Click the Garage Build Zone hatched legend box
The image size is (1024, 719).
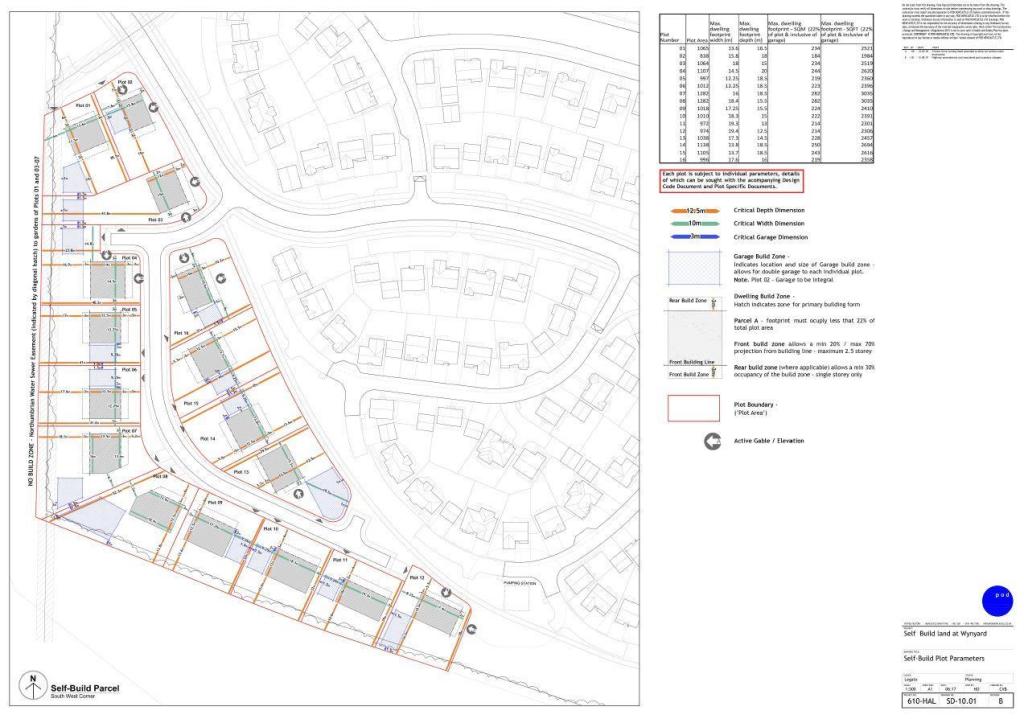tap(693, 270)
